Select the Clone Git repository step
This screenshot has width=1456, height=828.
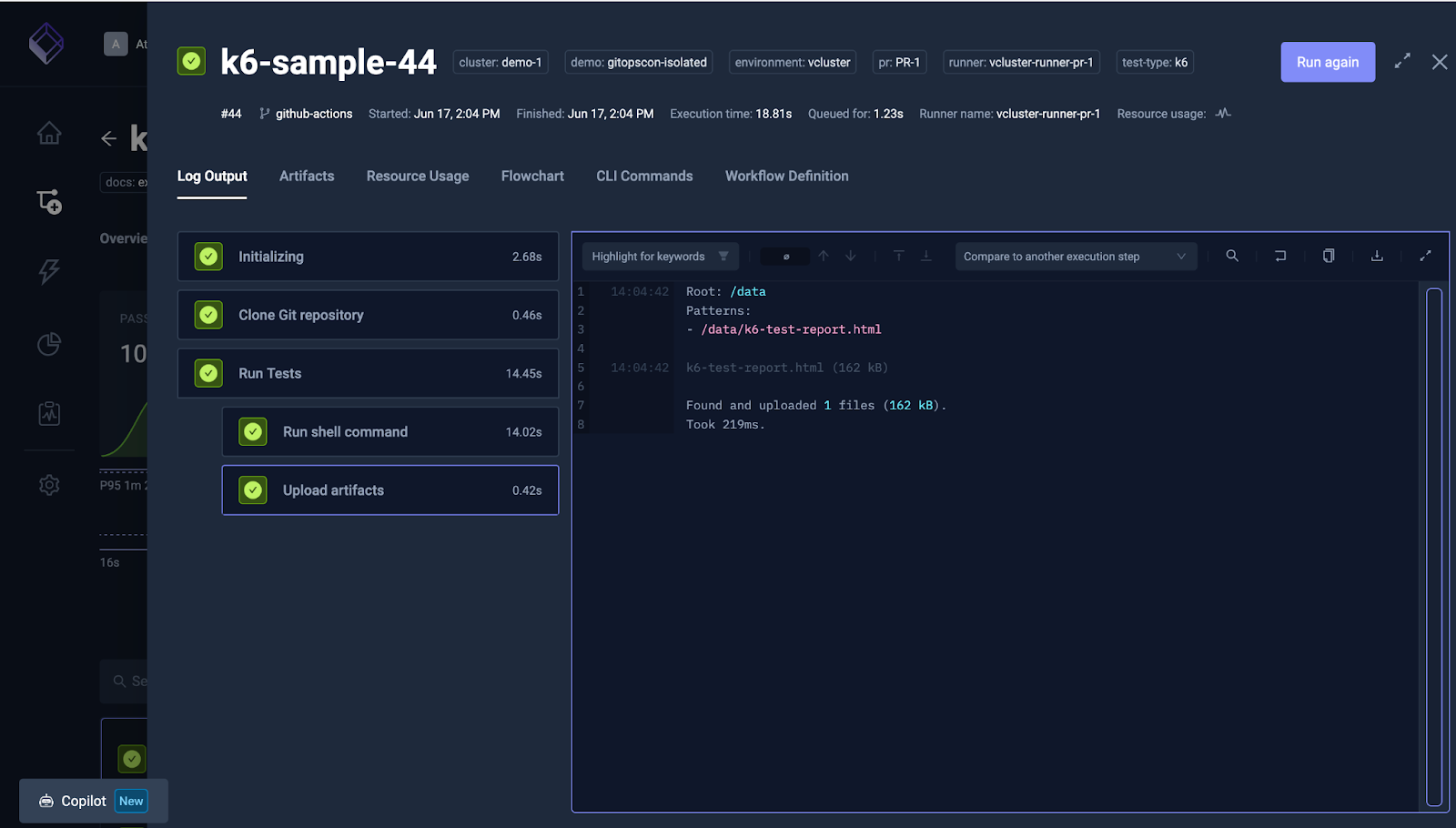[x=368, y=315]
